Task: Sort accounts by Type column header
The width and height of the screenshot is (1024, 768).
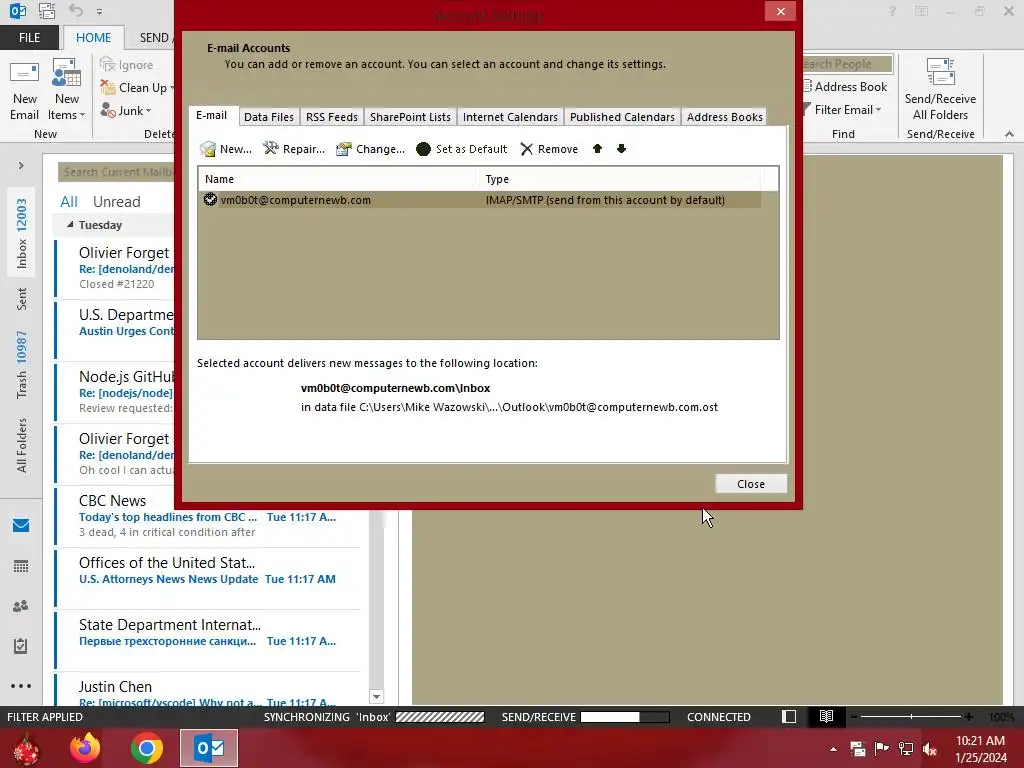Action: click(620, 179)
